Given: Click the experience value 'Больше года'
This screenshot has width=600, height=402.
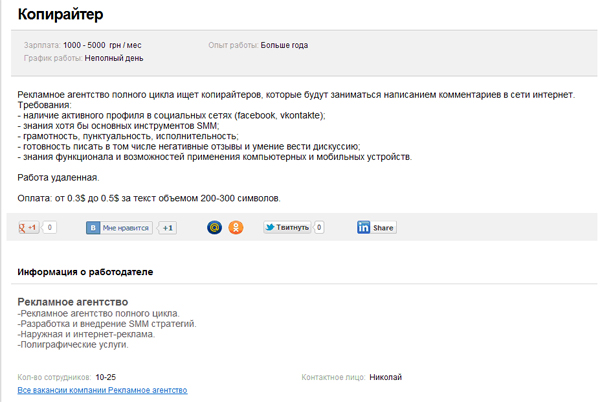Looking at the screenshot, I should pyautogui.click(x=284, y=45).
